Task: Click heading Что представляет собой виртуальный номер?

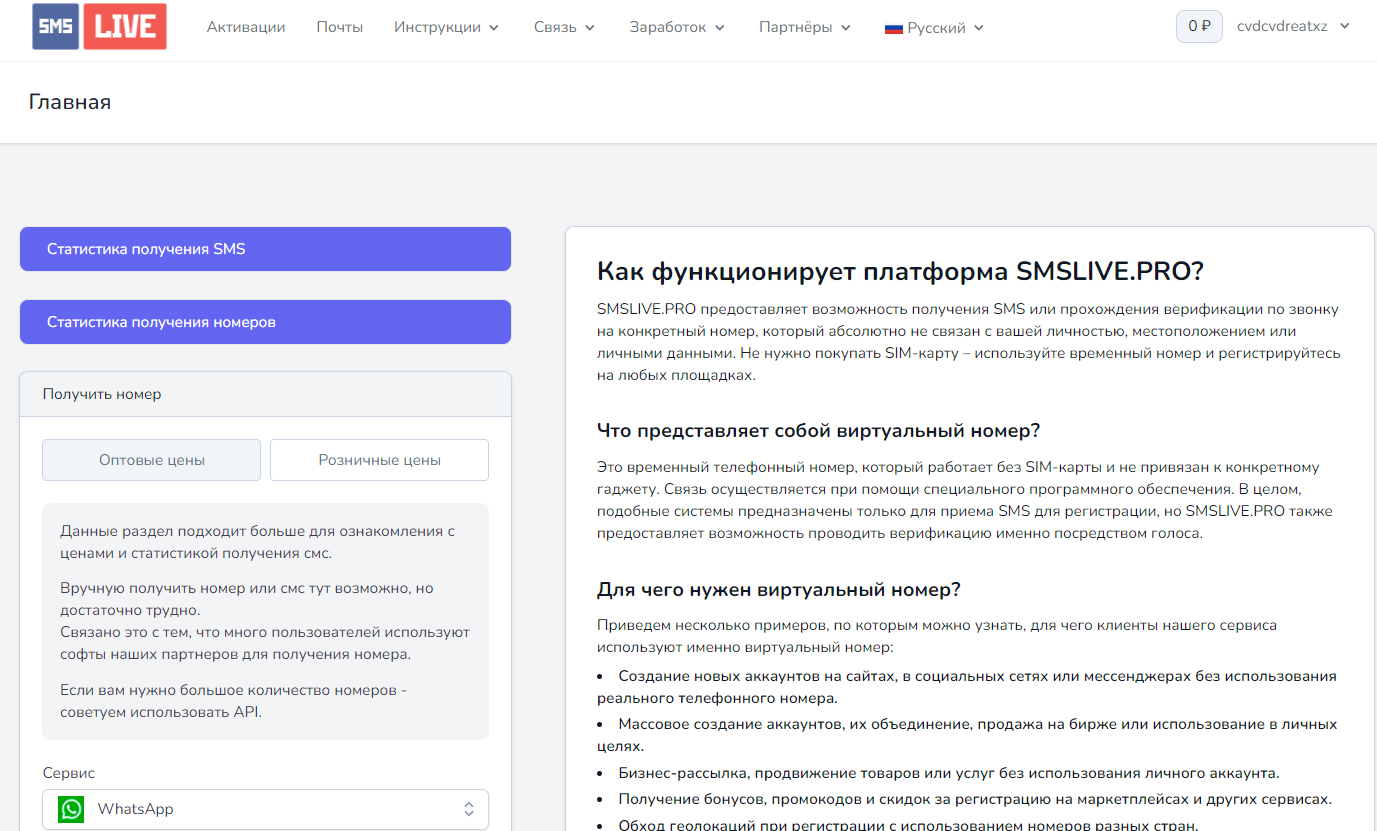Action: (818, 430)
